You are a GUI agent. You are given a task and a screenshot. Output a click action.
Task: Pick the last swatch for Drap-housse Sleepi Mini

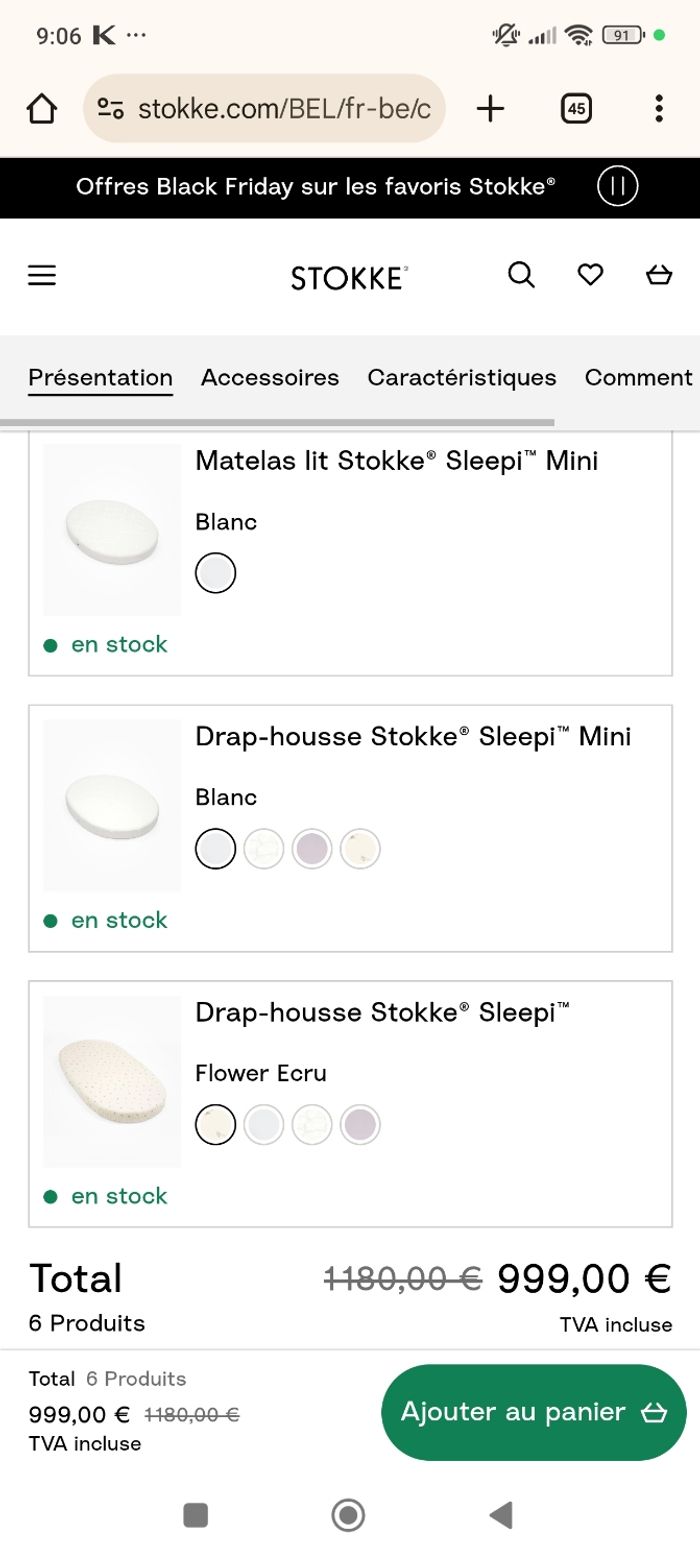click(360, 849)
